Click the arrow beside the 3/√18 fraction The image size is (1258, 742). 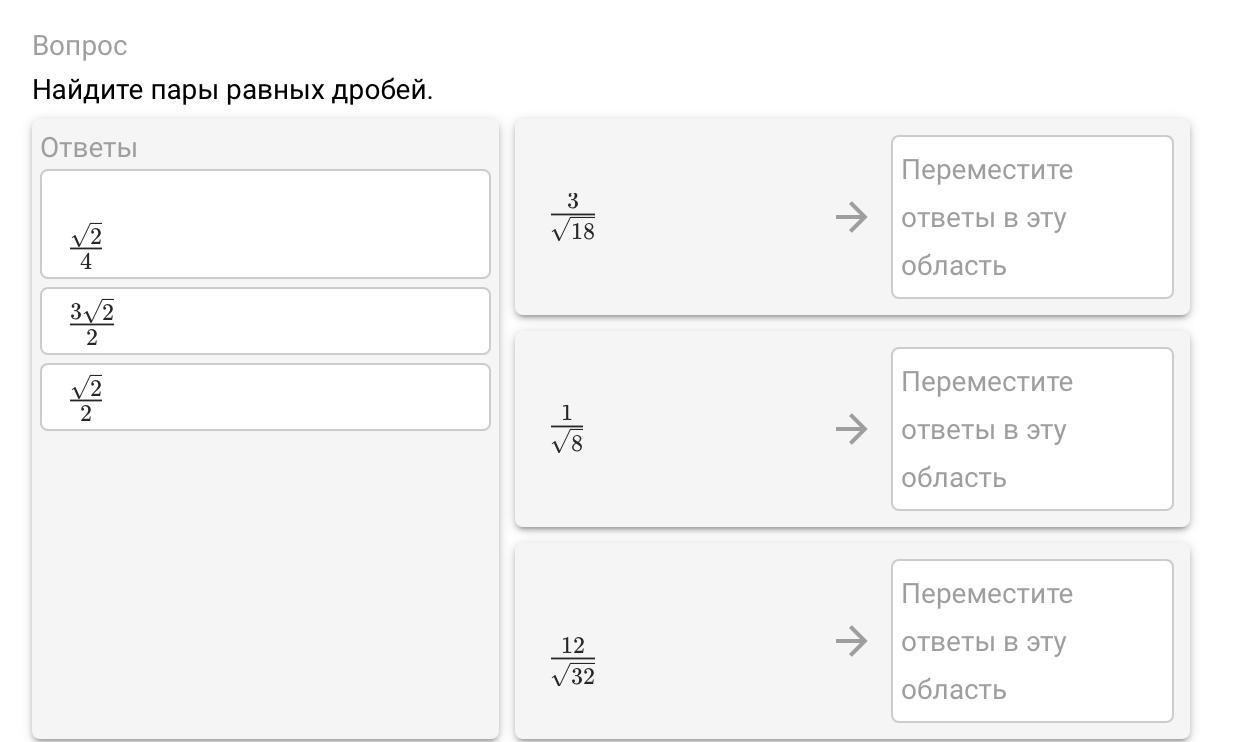pos(851,216)
